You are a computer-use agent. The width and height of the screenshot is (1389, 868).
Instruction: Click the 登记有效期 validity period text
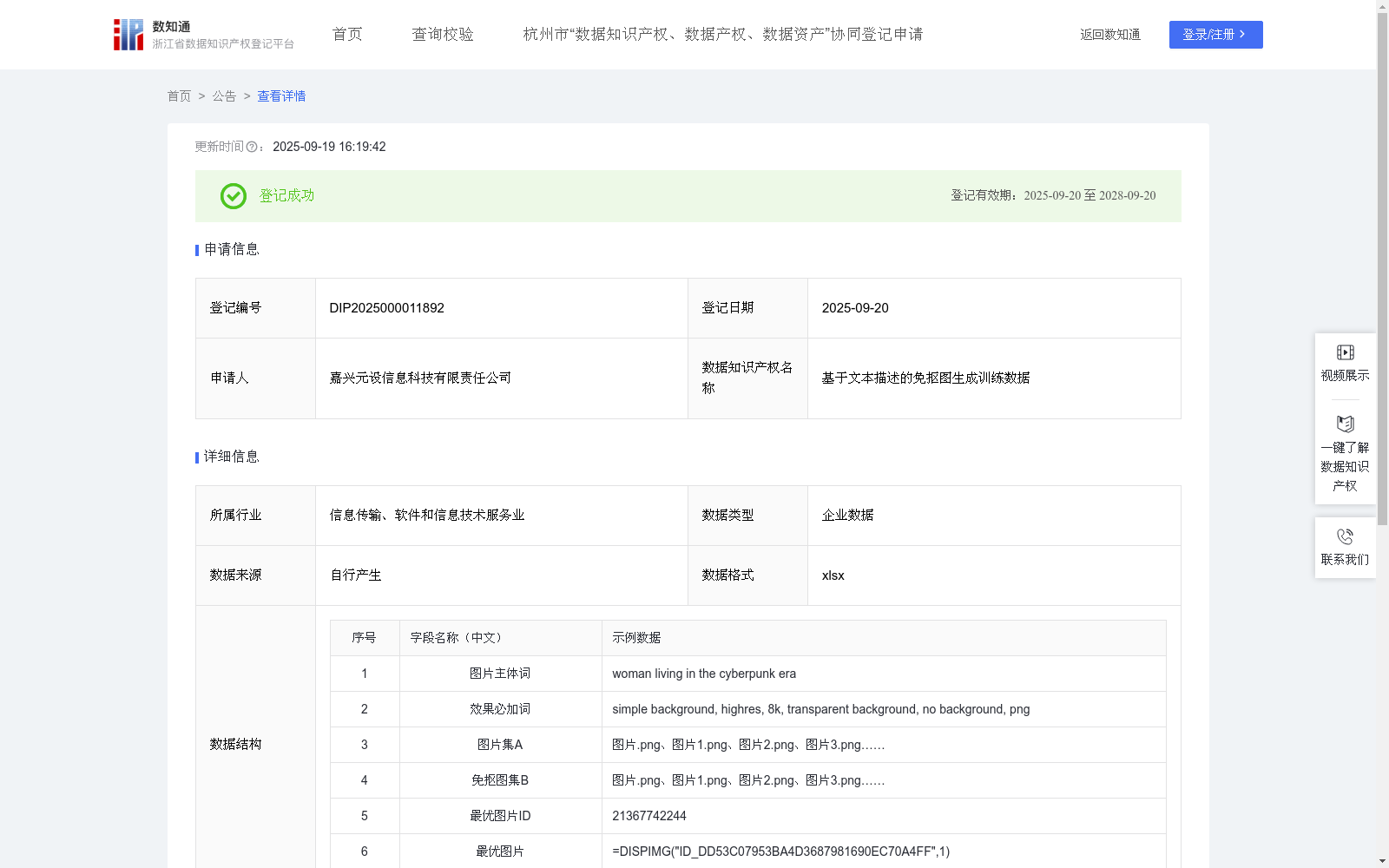(x=1053, y=196)
